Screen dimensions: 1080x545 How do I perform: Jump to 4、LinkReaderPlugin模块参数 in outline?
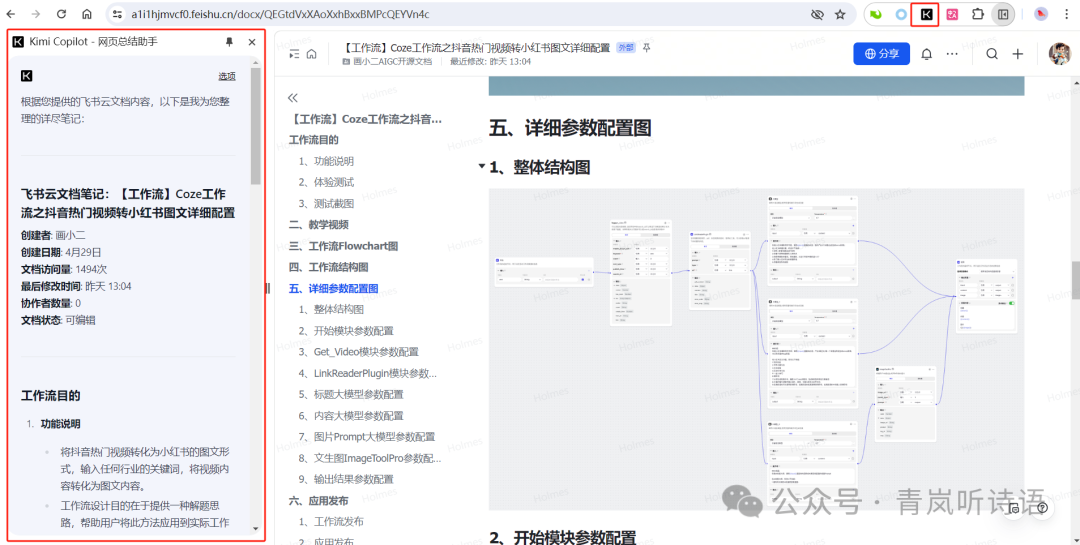coord(368,373)
